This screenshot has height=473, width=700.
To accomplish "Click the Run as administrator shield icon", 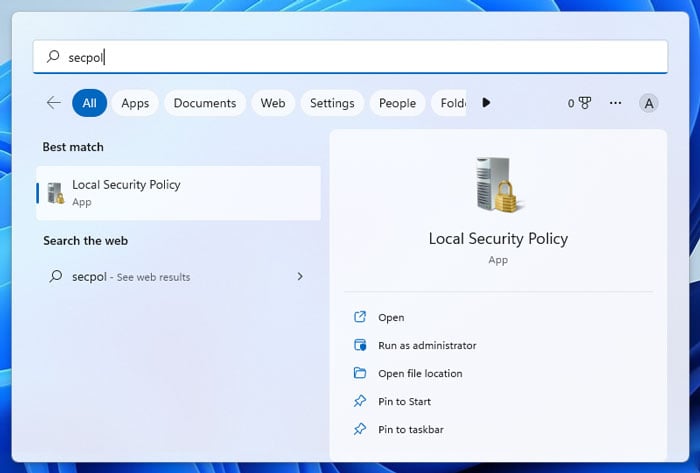I will click(x=360, y=345).
